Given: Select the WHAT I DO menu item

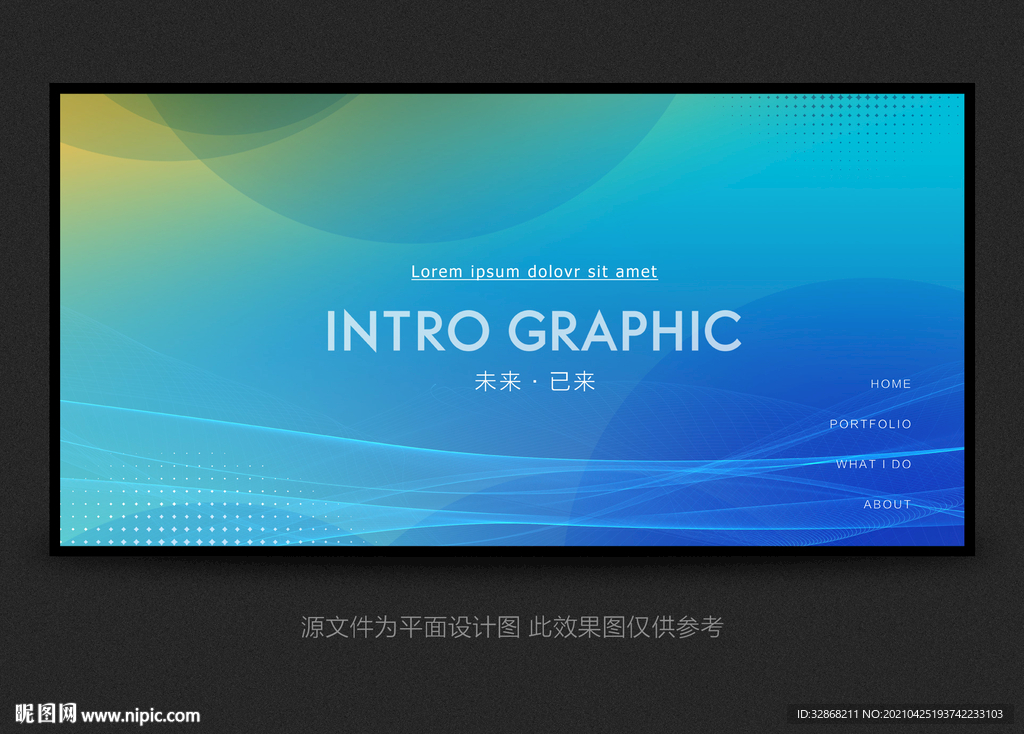Looking at the screenshot, I should pyautogui.click(x=873, y=464).
